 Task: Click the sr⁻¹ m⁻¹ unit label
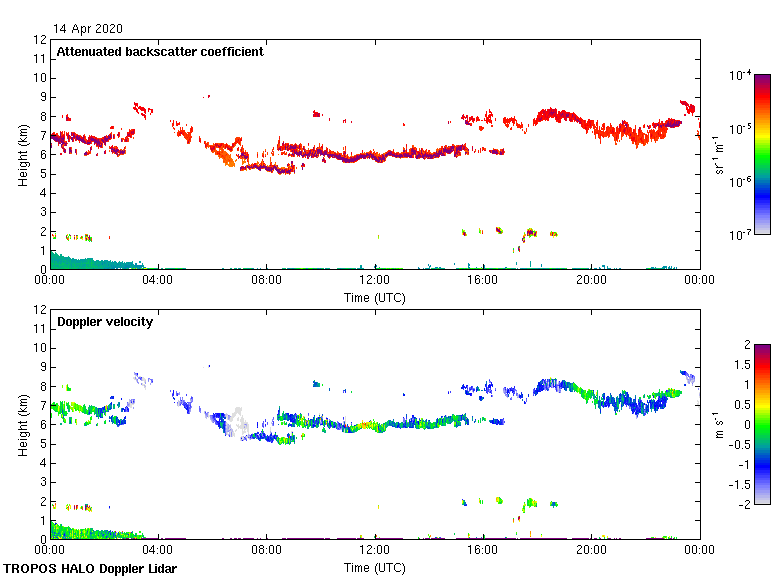(720, 155)
